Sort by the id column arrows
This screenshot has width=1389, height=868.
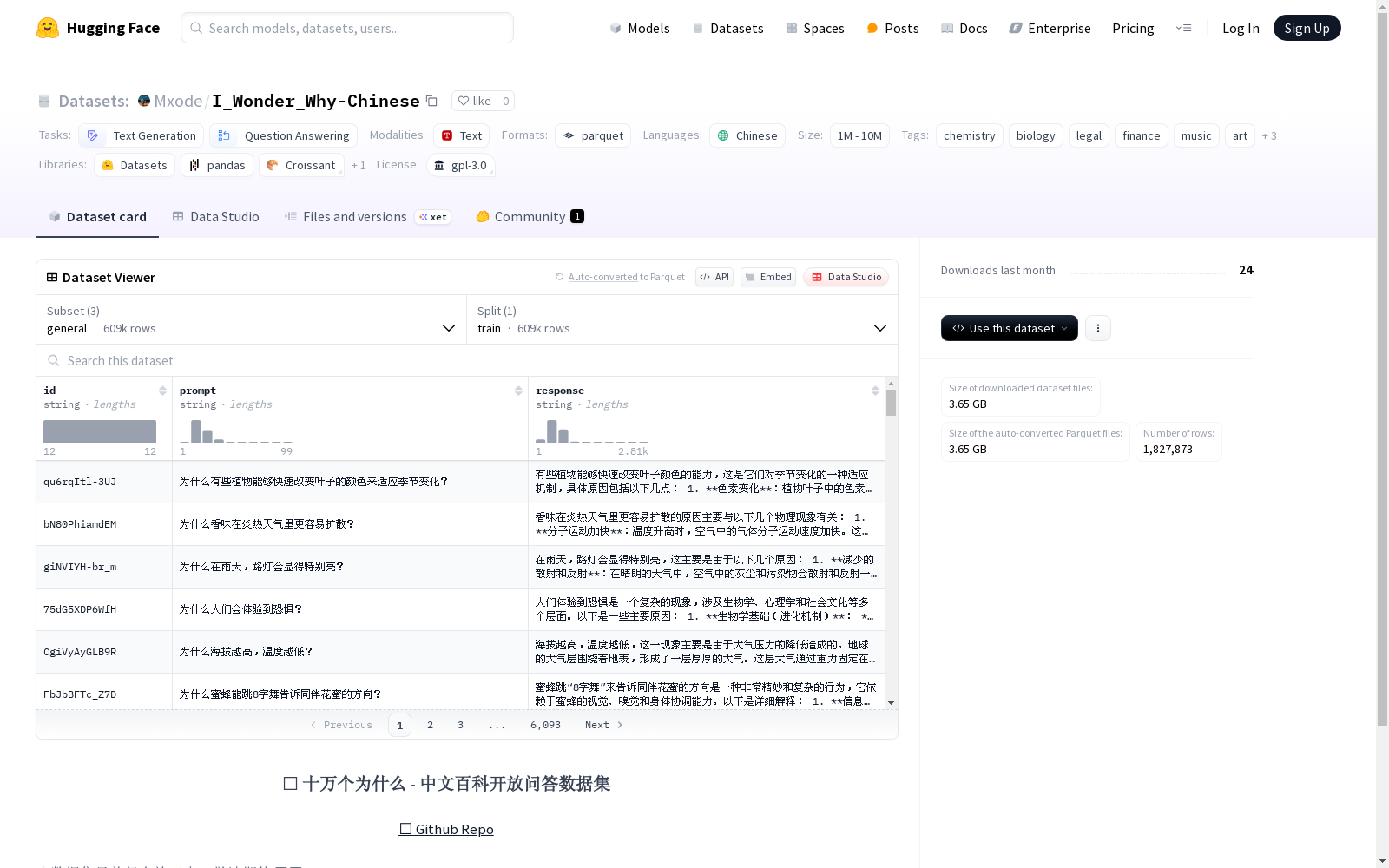point(162,391)
